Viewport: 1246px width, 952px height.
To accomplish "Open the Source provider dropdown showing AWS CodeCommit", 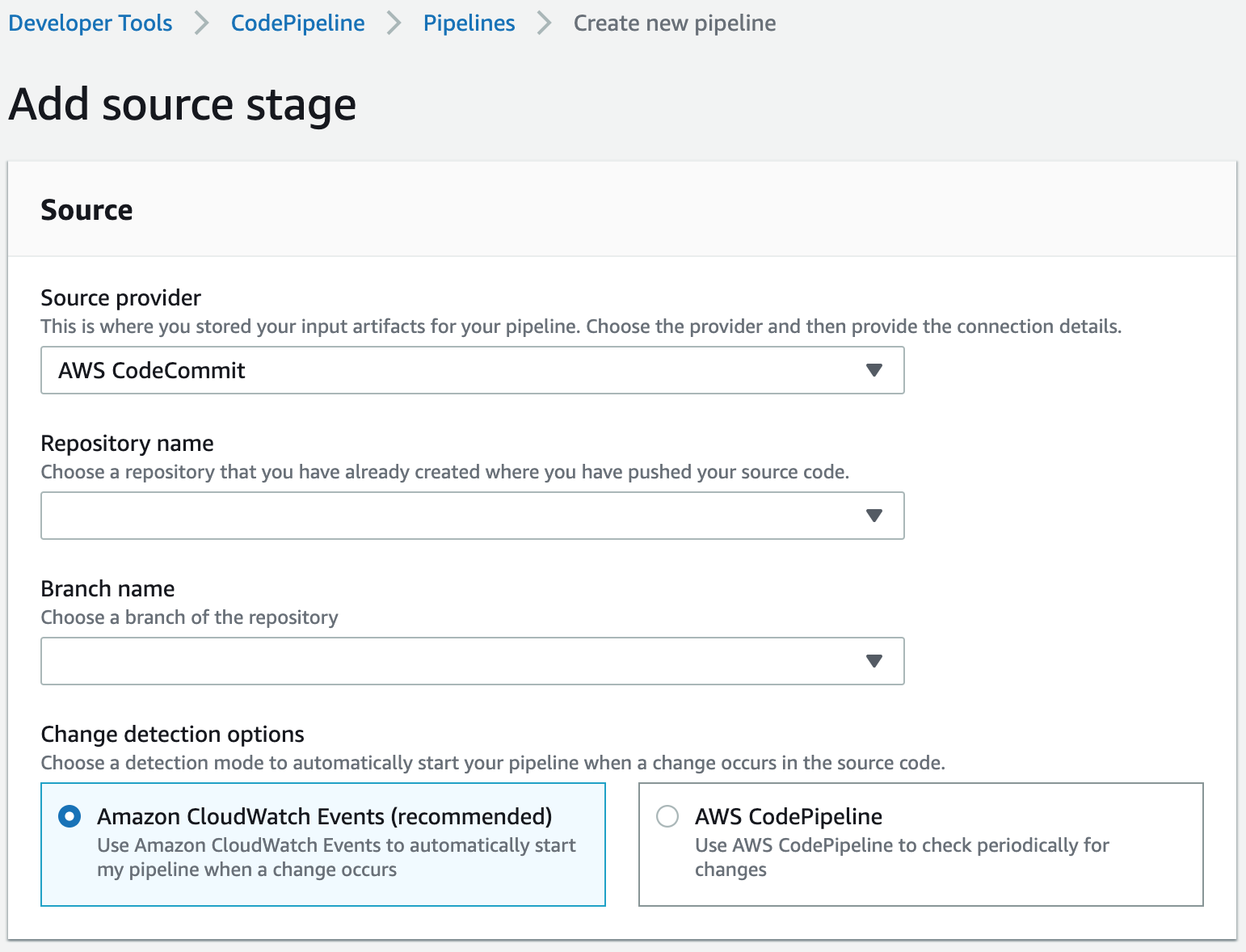I will pyautogui.click(x=473, y=370).
